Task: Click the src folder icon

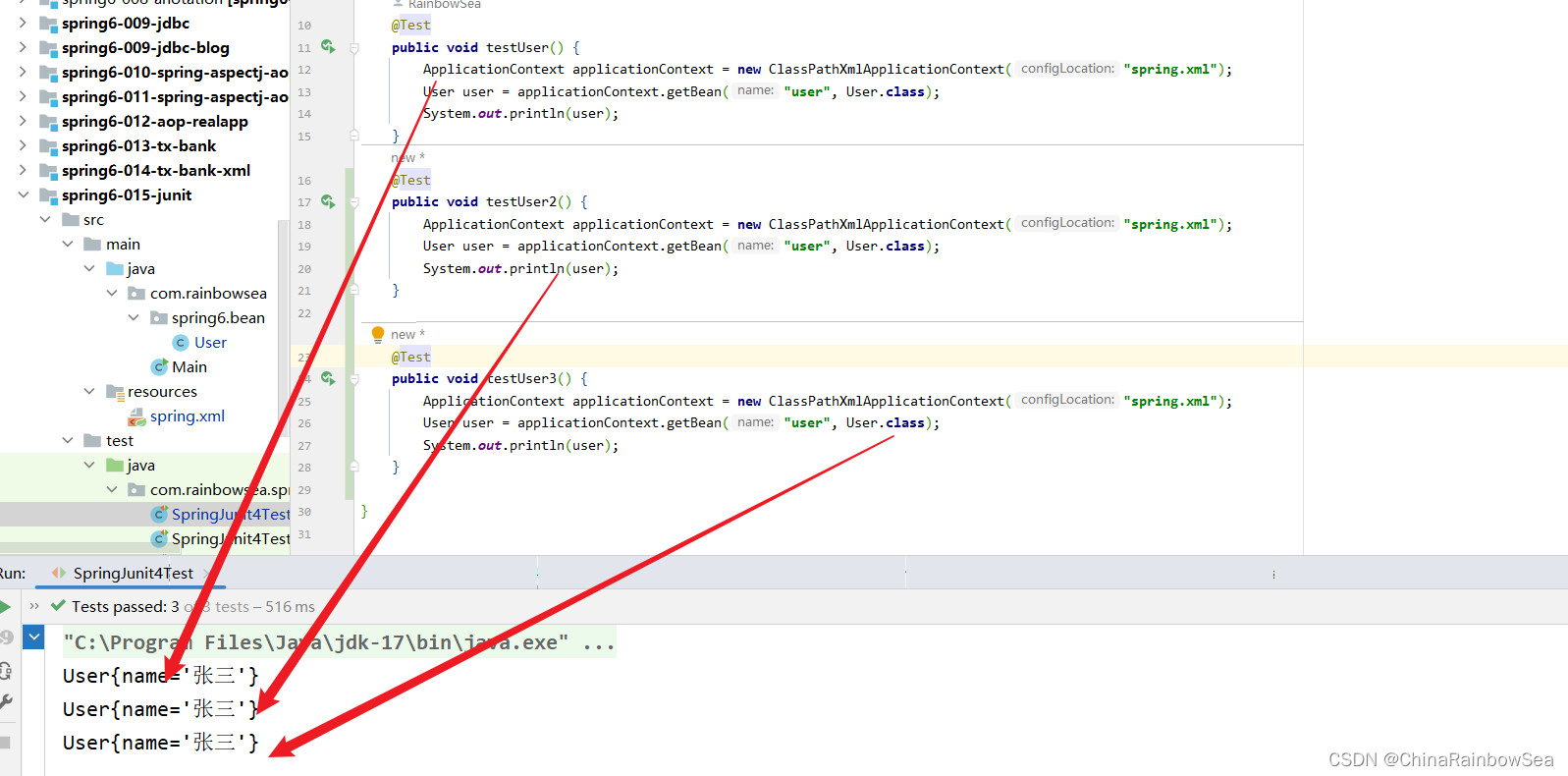Action: point(71,220)
